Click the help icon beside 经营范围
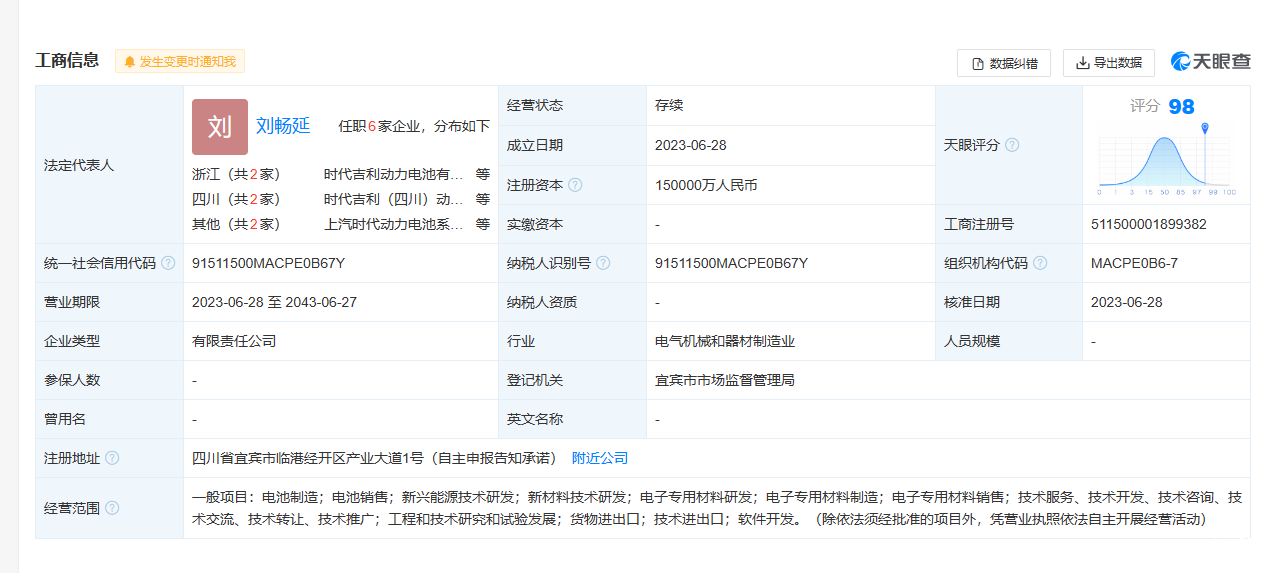1264x573 pixels. pyautogui.click(x=112, y=508)
